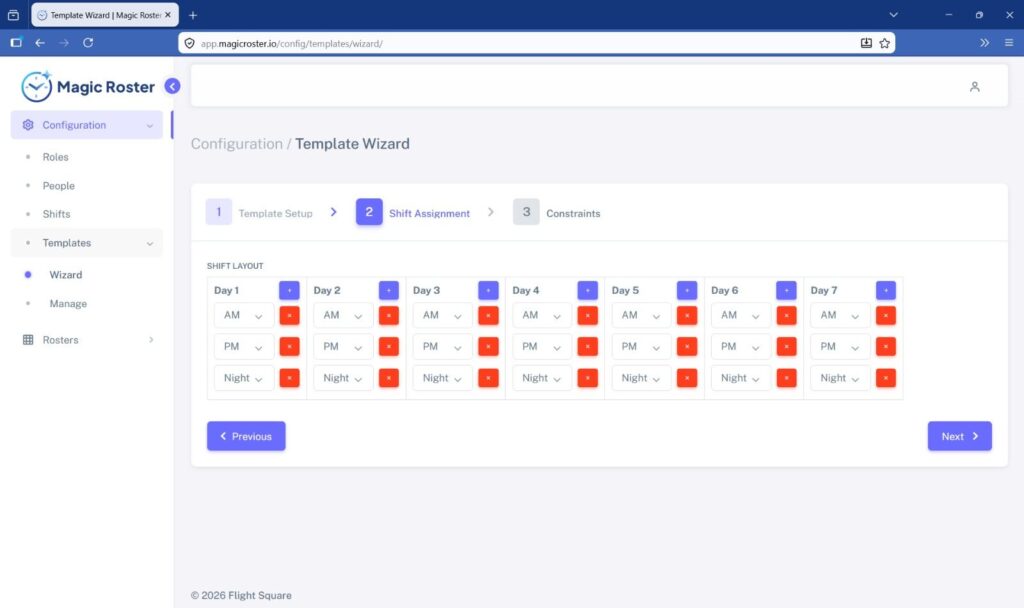Image resolution: width=1024 pixels, height=608 pixels.
Task: Delete Day 5 AM shift row
Action: click(x=686, y=315)
